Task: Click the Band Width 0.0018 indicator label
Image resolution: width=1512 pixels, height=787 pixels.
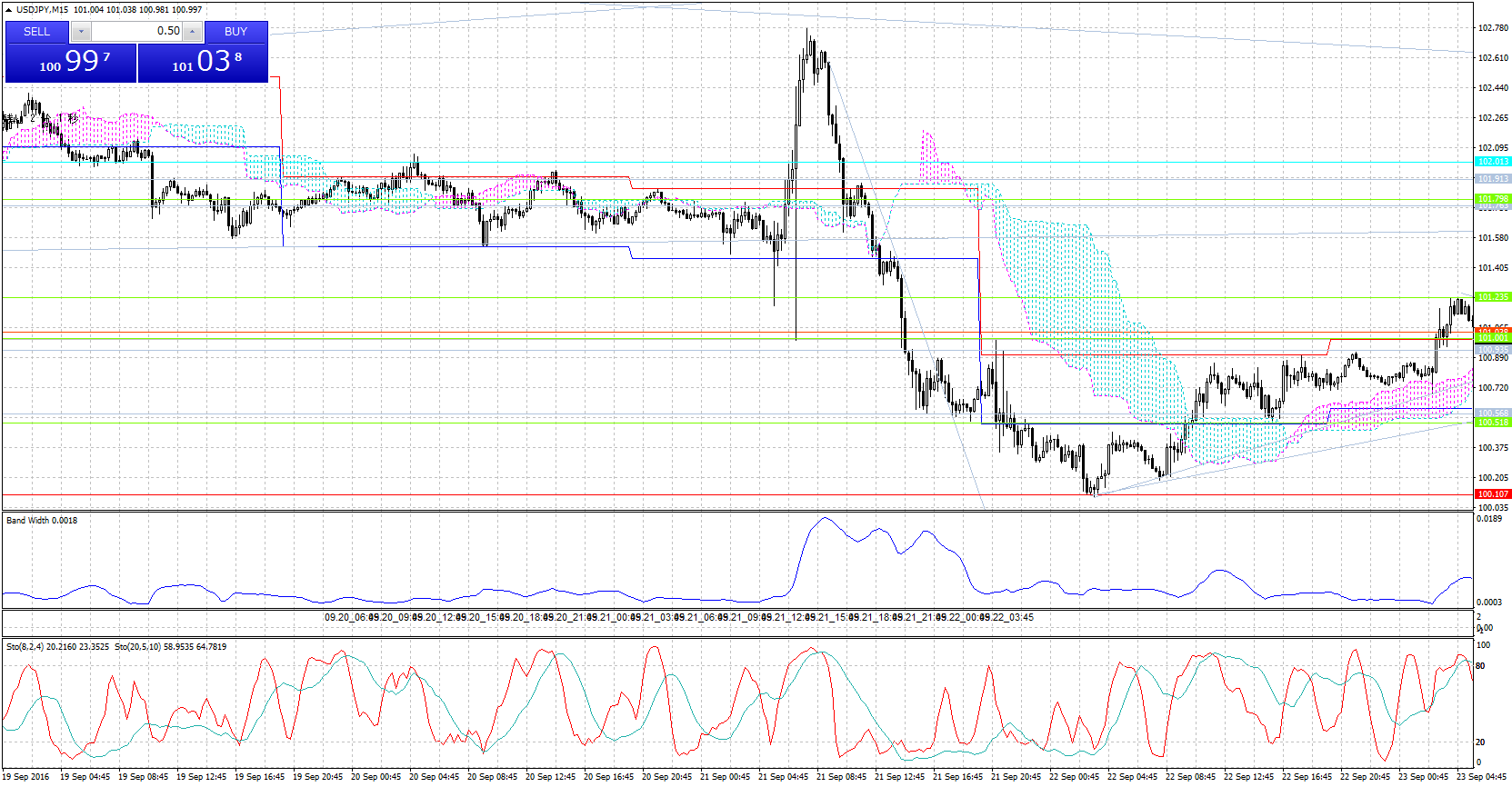Action: (42, 521)
